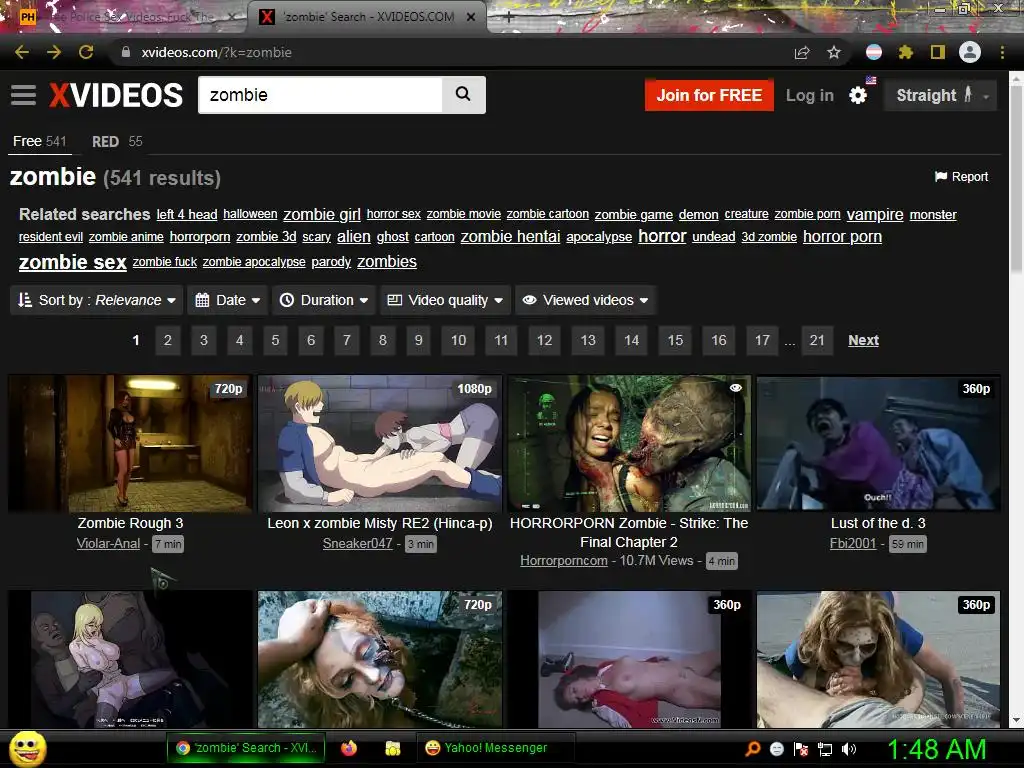Switch to the first browser tab with PH icon

124,17
